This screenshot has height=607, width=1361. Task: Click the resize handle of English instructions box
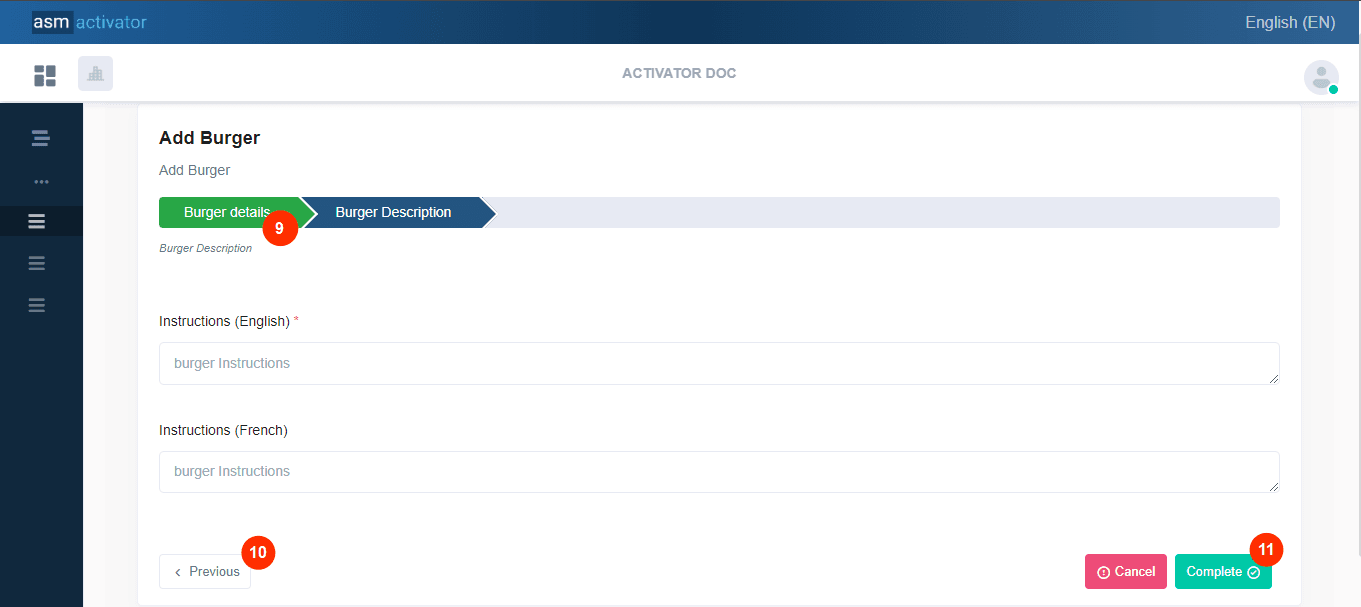(x=1274, y=379)
